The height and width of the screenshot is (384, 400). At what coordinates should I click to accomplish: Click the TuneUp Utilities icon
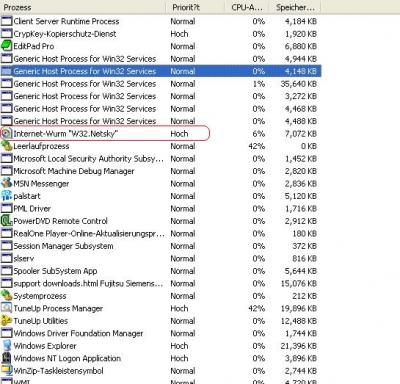(6, 321)
